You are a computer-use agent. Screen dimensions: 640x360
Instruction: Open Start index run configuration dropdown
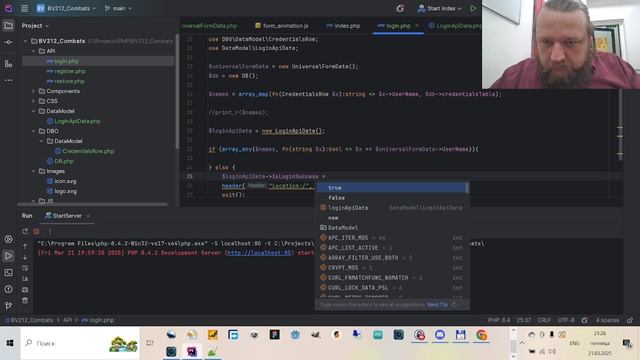tap(440, 8)
